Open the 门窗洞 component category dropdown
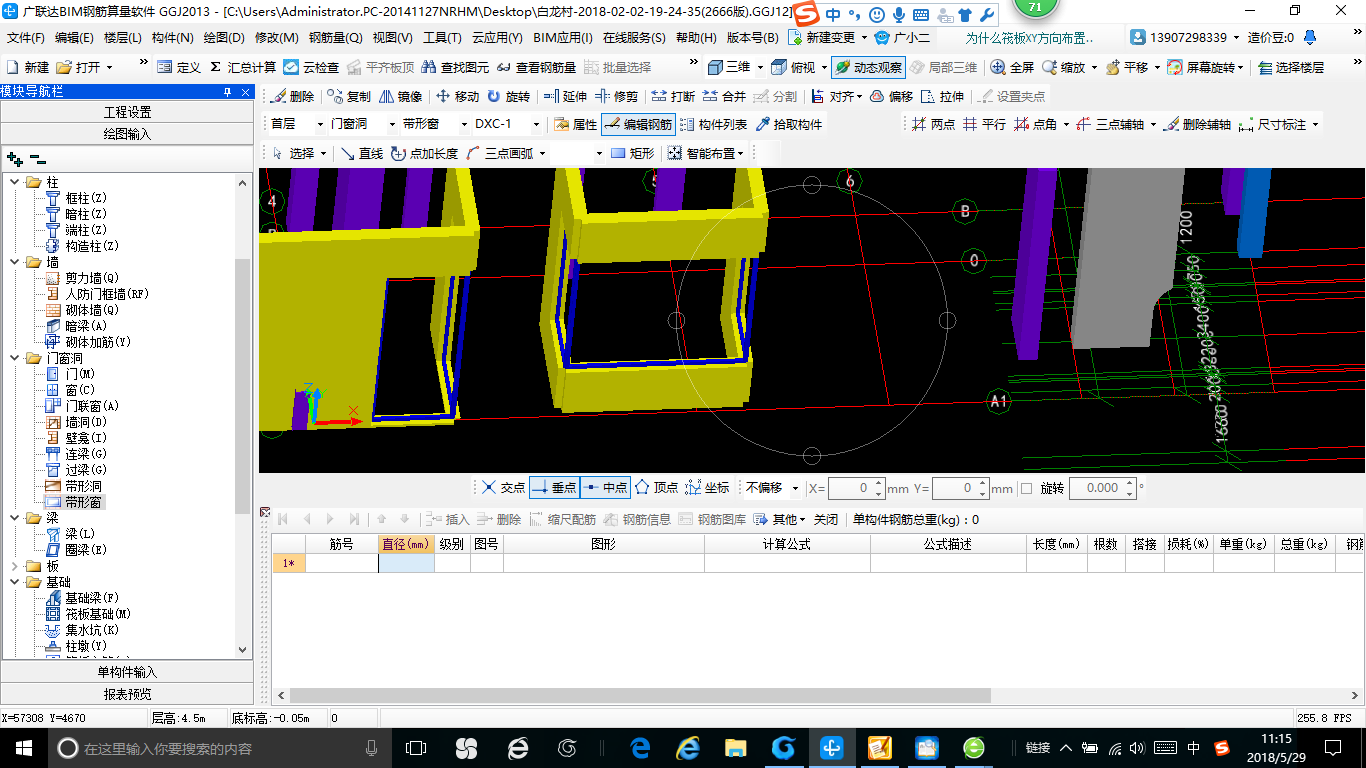1366x768 pixels. [x=391, y=124]
